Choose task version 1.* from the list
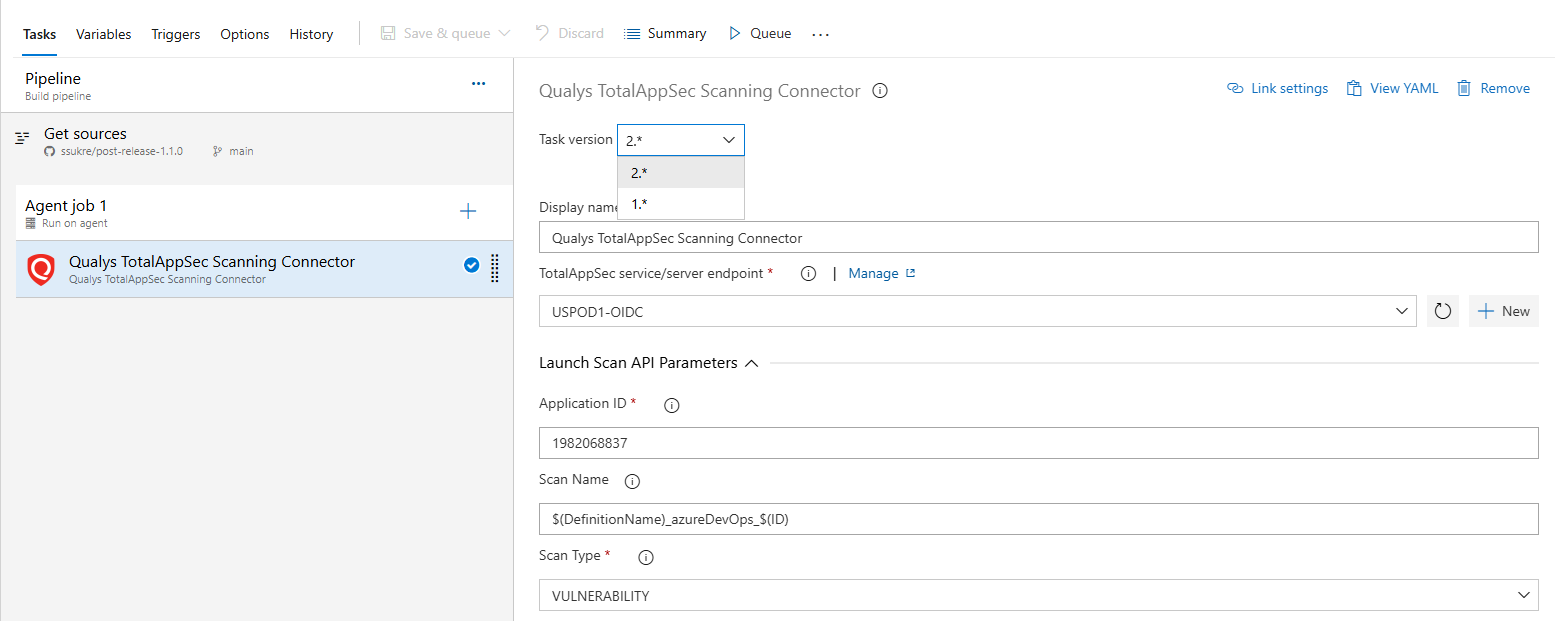This screenshot has height=621, width=1555. click(x=680, y=204)
